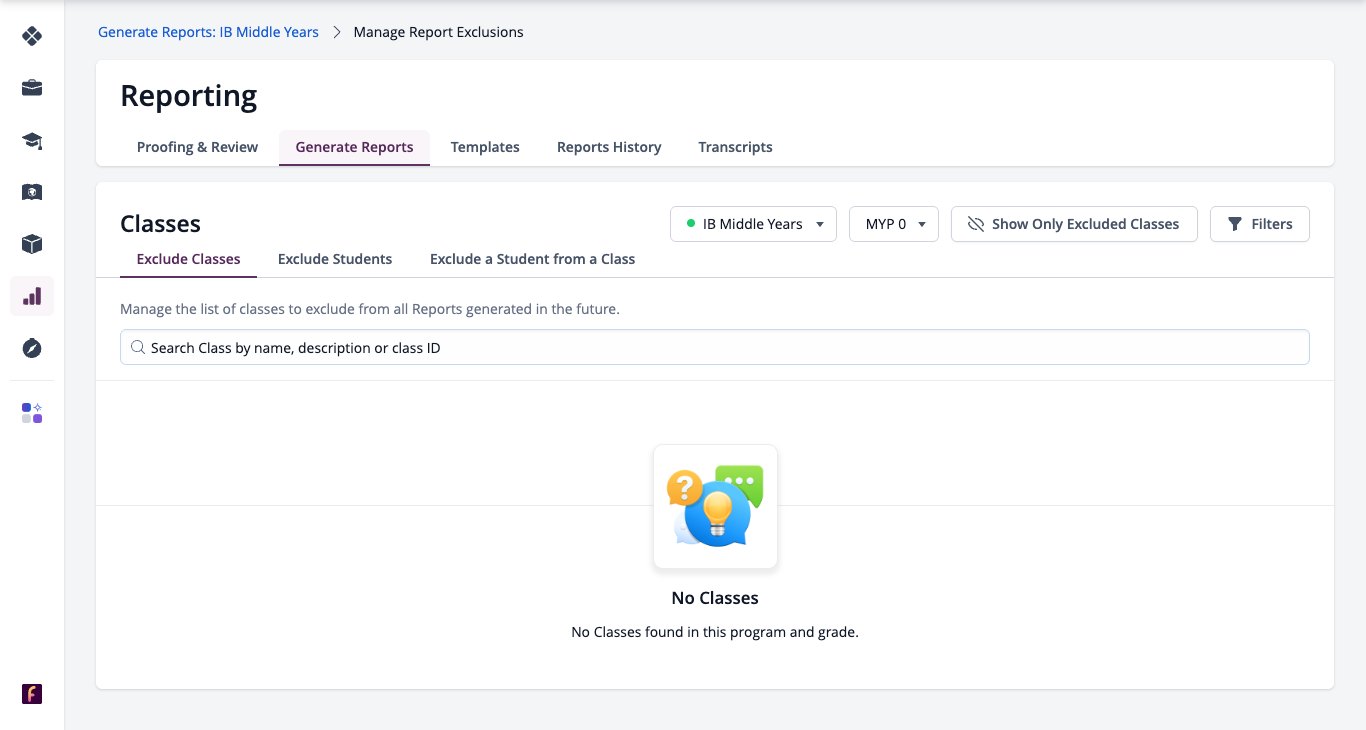
Task: Switch to the Templates tab
Action: (485, 147)
